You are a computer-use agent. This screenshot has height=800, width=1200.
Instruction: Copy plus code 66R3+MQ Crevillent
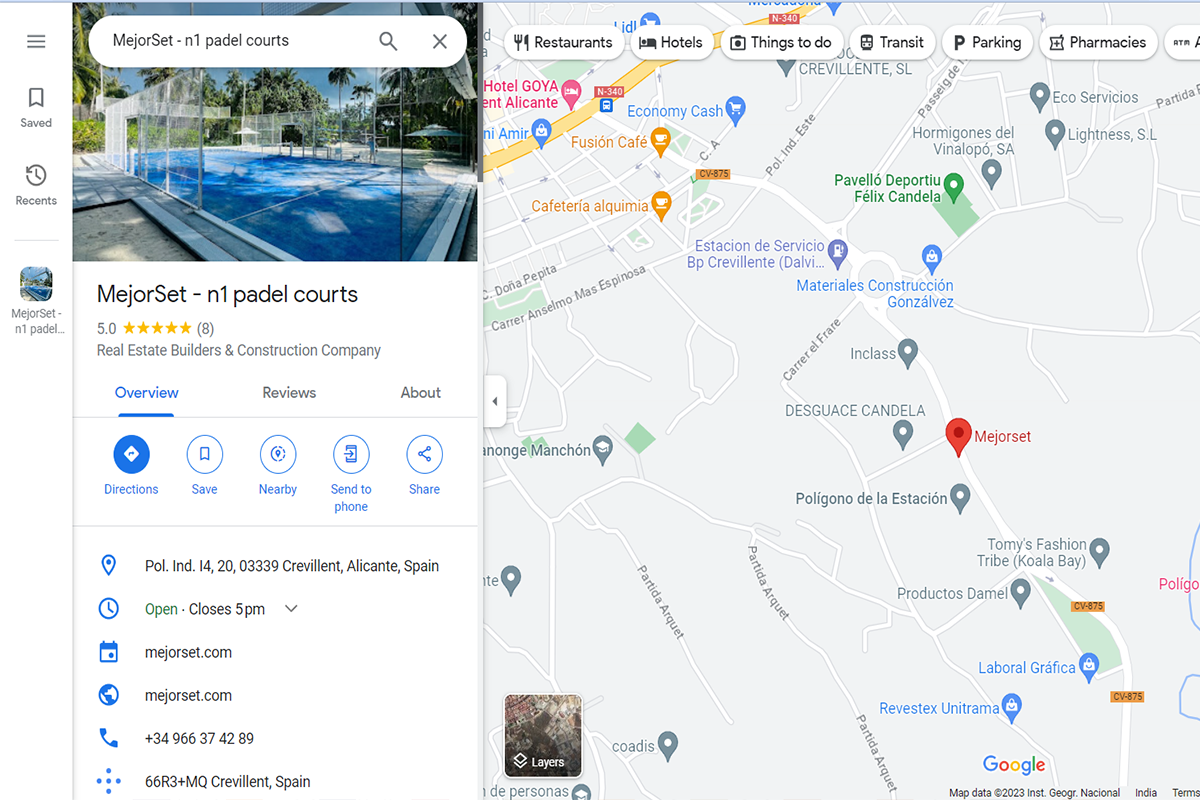[228, 782]
